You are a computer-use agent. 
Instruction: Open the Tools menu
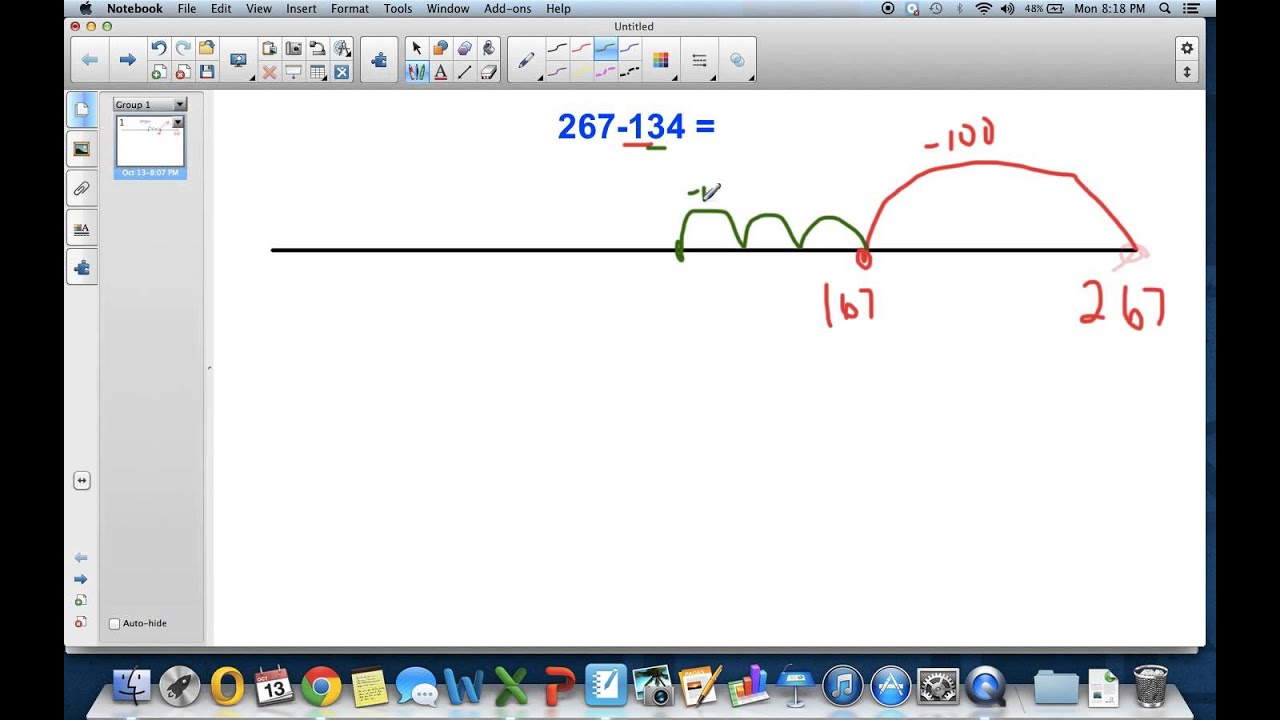pyautogui.click(x=398, y=8)
